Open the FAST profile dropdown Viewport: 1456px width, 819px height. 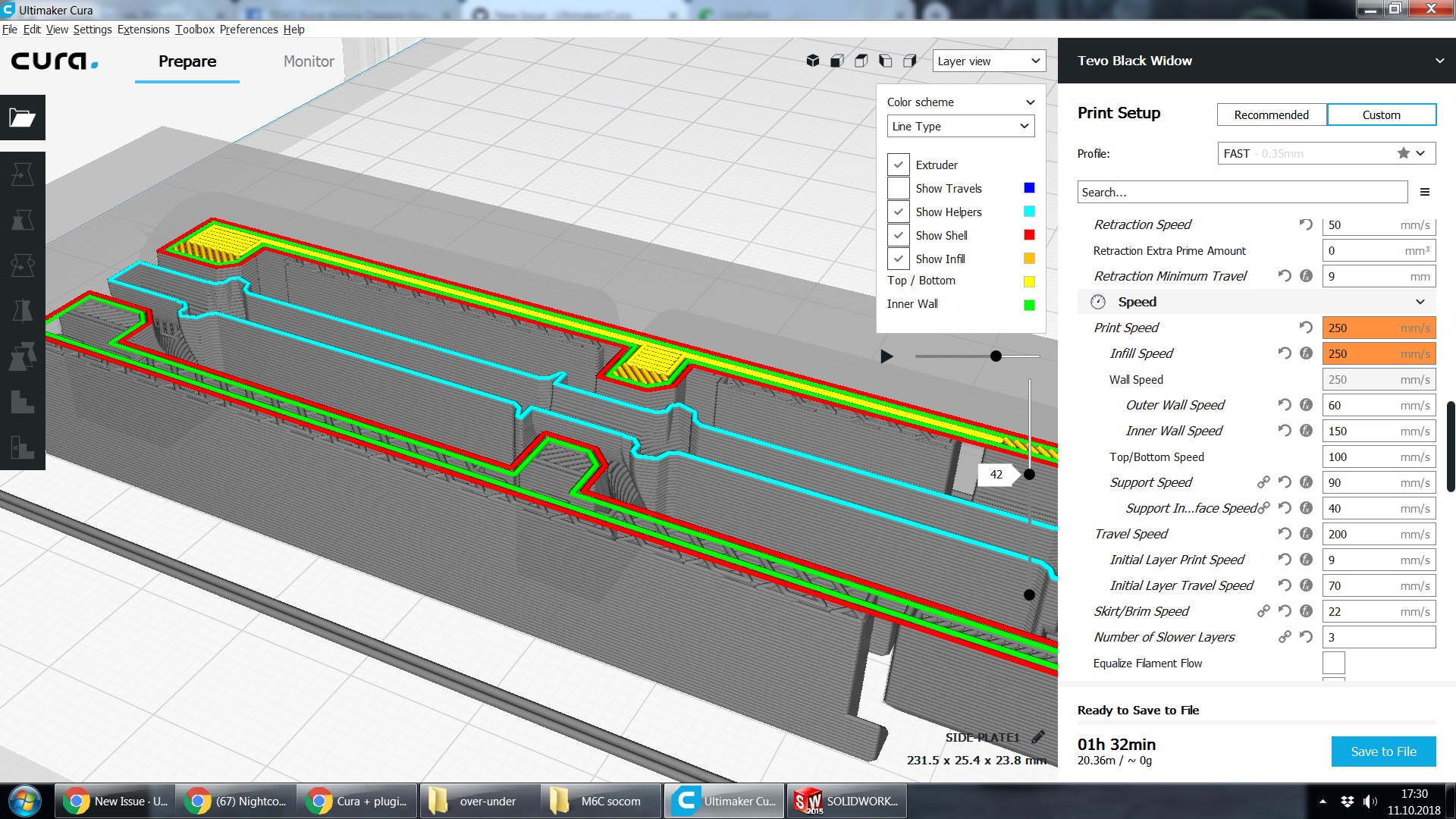1326,153
